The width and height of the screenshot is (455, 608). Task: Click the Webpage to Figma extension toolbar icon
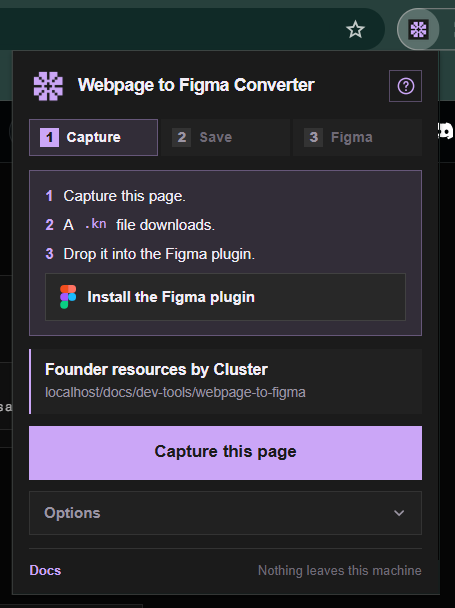[x=418, y=29]
